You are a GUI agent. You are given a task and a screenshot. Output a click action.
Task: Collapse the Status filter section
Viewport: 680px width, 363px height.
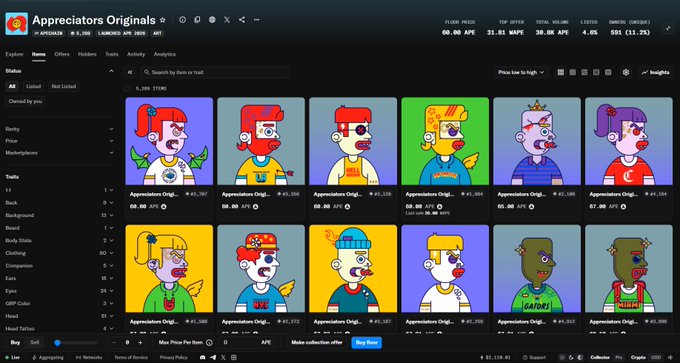pyautogui.click(x=111, y=71)
